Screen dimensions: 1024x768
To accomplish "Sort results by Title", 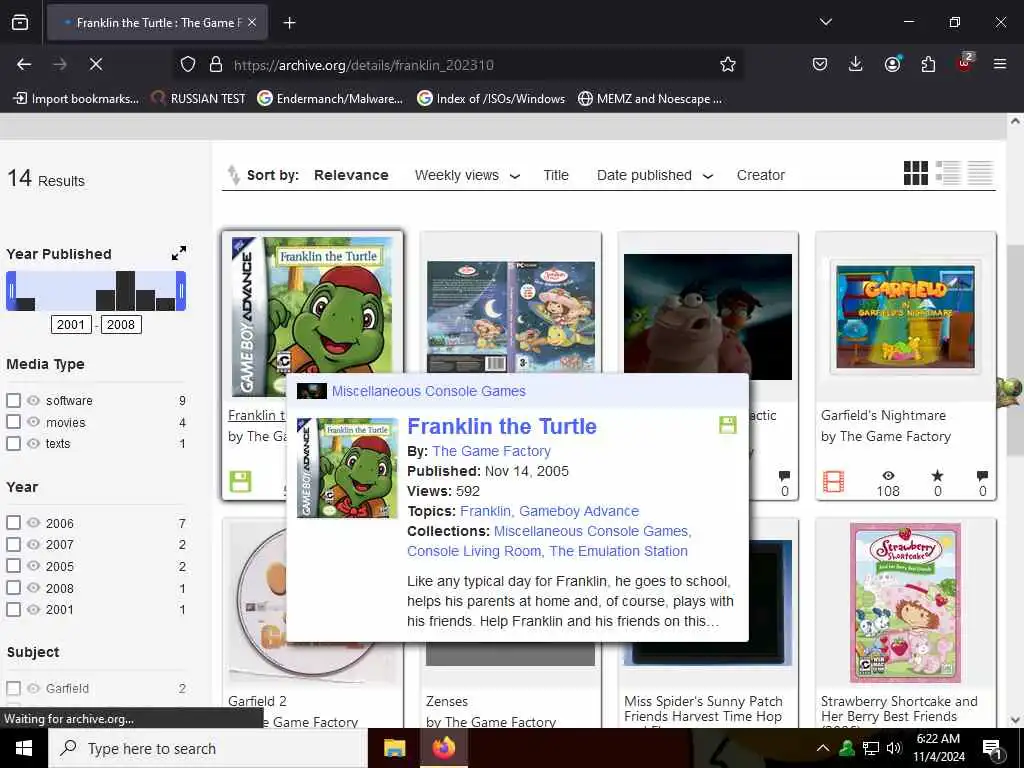I will point(556,175).
